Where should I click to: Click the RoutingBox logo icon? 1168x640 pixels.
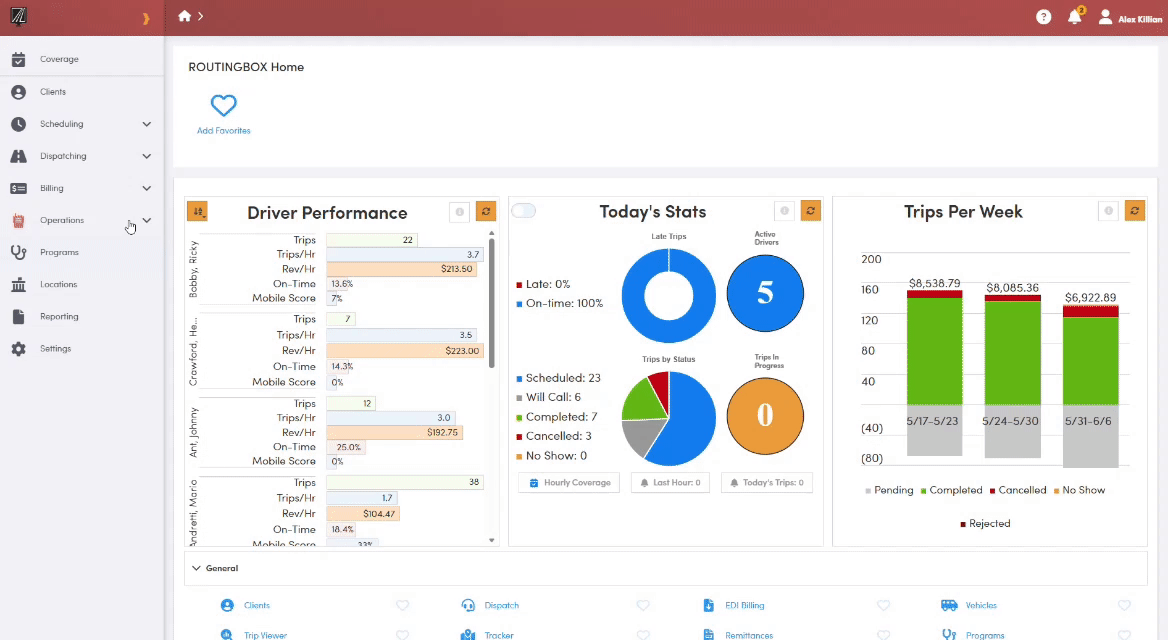coord(18,16)
